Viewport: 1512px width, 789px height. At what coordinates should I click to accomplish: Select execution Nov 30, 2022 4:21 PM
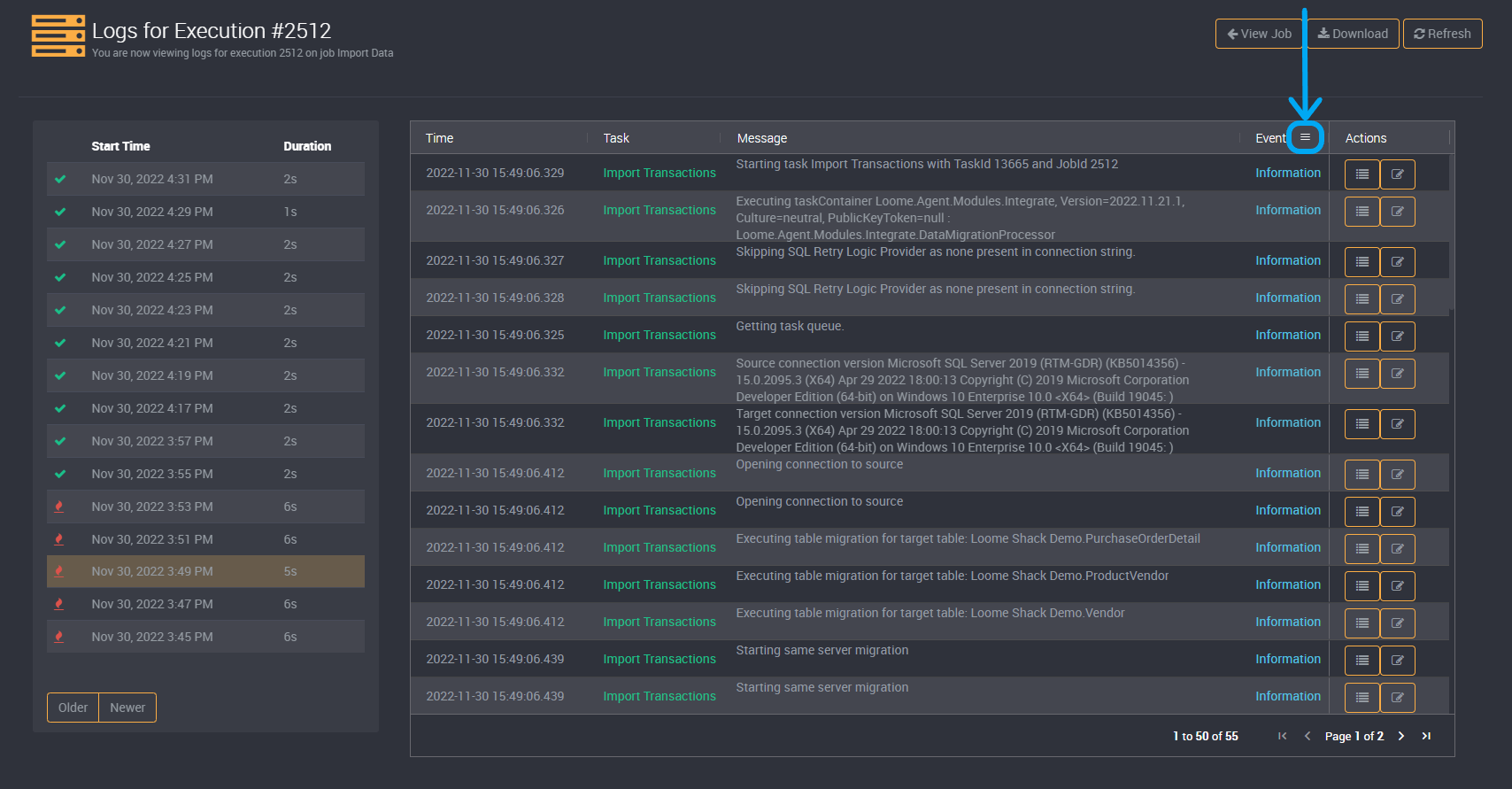coord(205,343)
